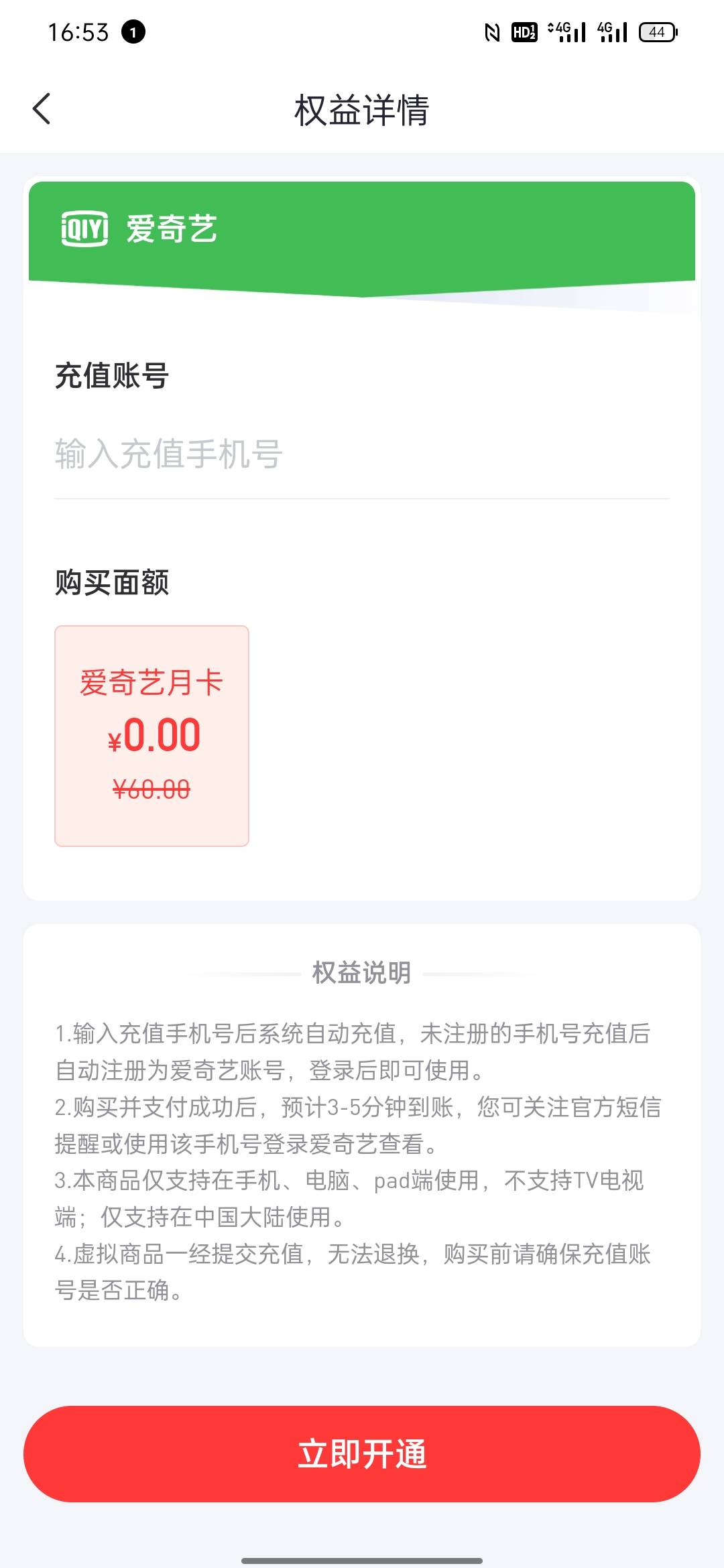The height and width of the screenshot is (1568, 724).
Task: Tap the 4G signal icon with data arrows
Action: tap(567, 32)
